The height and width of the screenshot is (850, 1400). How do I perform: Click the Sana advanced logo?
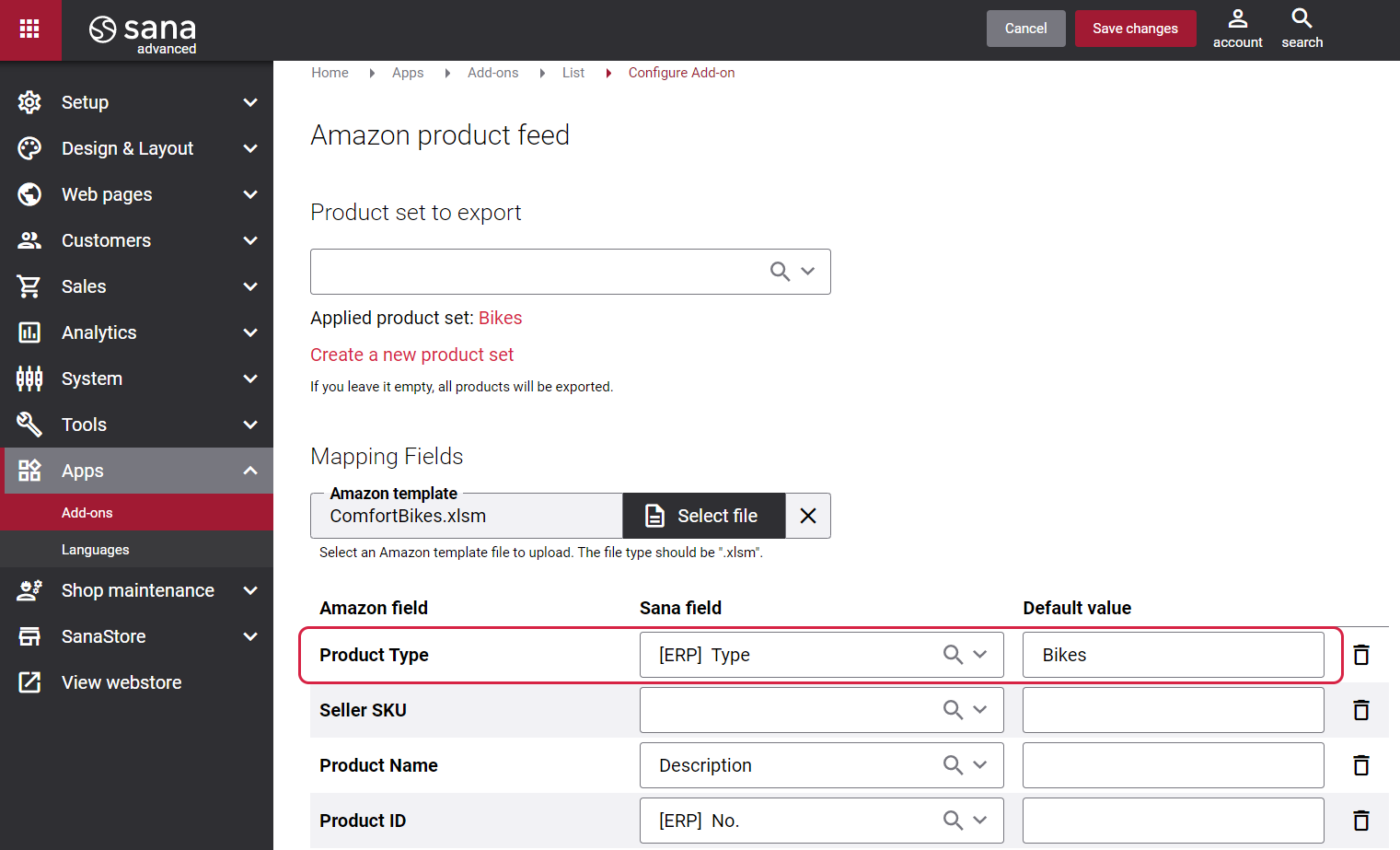point(143,34)
